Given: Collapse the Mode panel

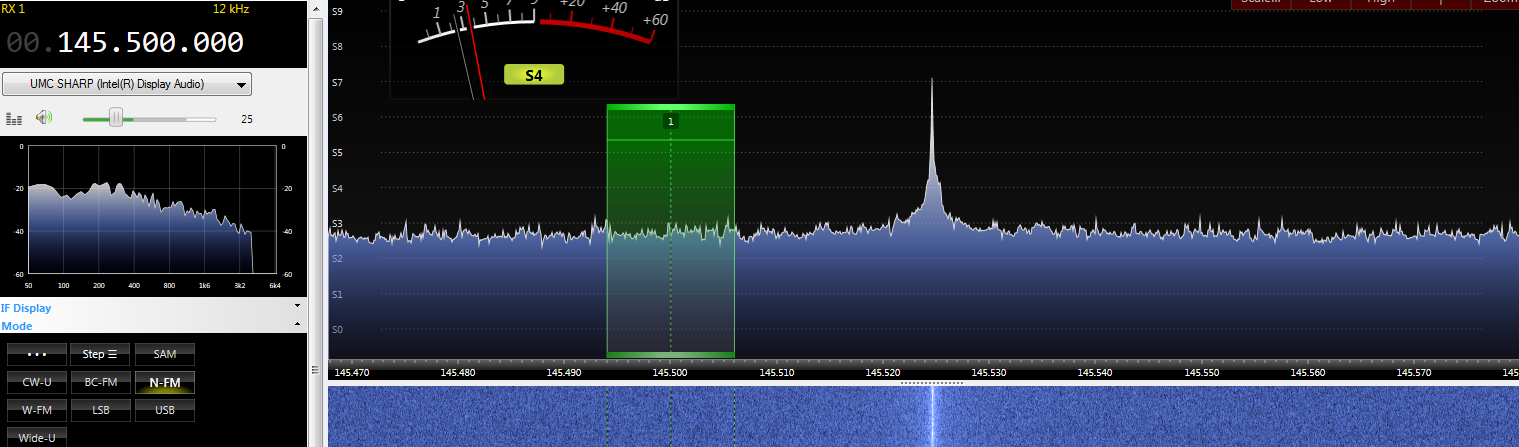Looking at the screenshot, I should click(x=298, y=325).
